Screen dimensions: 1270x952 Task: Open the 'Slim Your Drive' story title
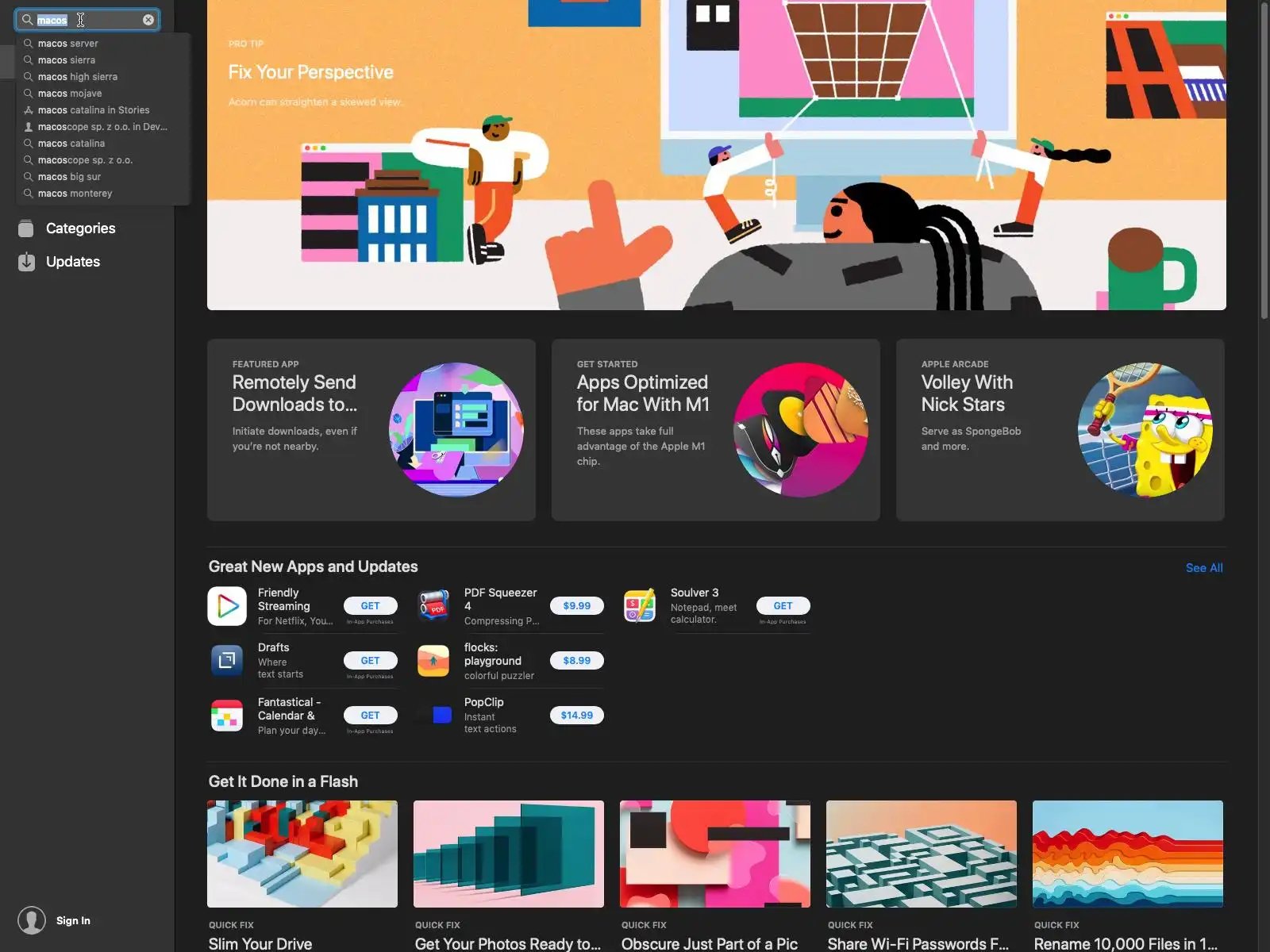click(260, 943)
